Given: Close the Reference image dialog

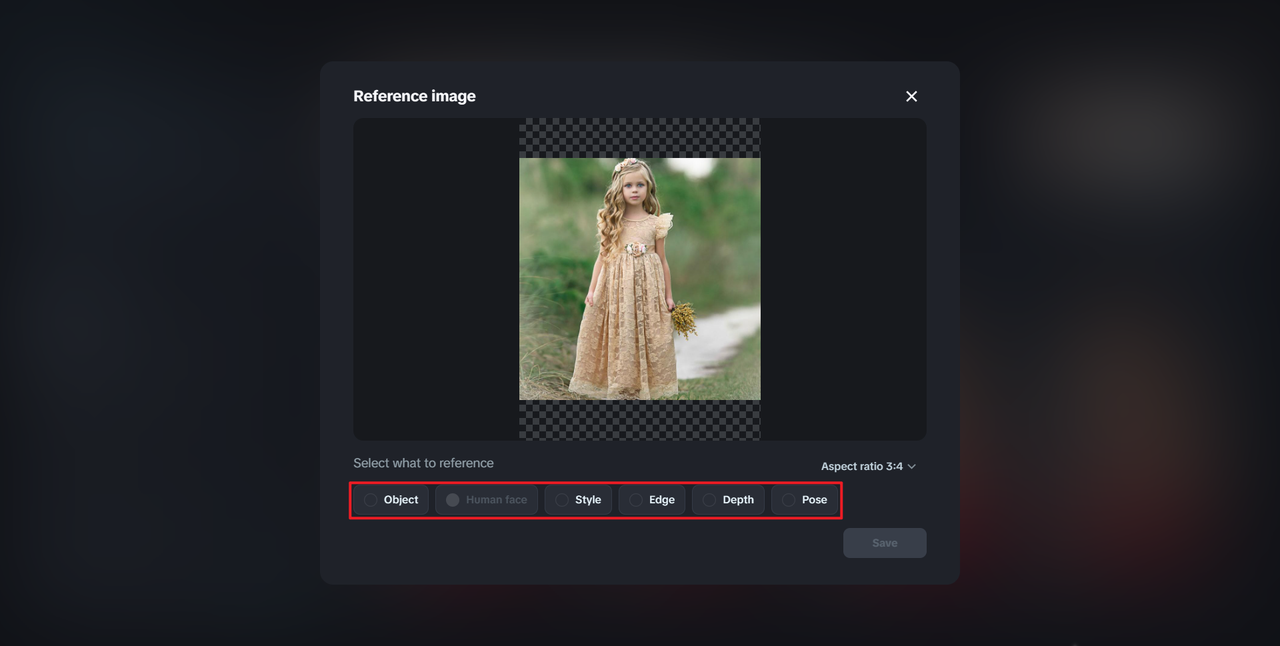Looking at the screenshot, I should coord(911,96).
